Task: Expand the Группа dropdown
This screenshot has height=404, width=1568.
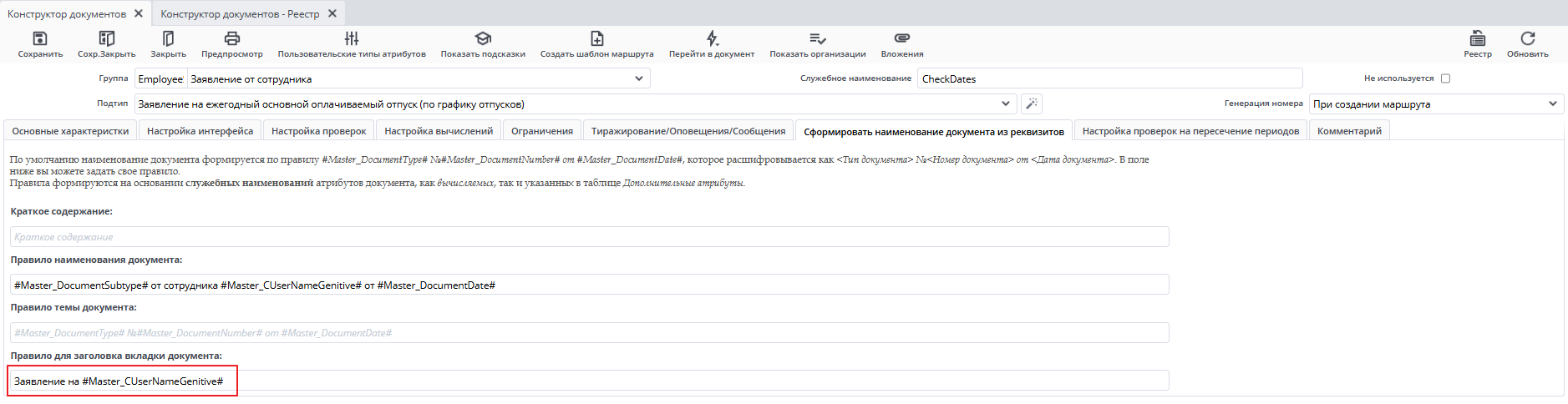Action: tap(638, 78)
